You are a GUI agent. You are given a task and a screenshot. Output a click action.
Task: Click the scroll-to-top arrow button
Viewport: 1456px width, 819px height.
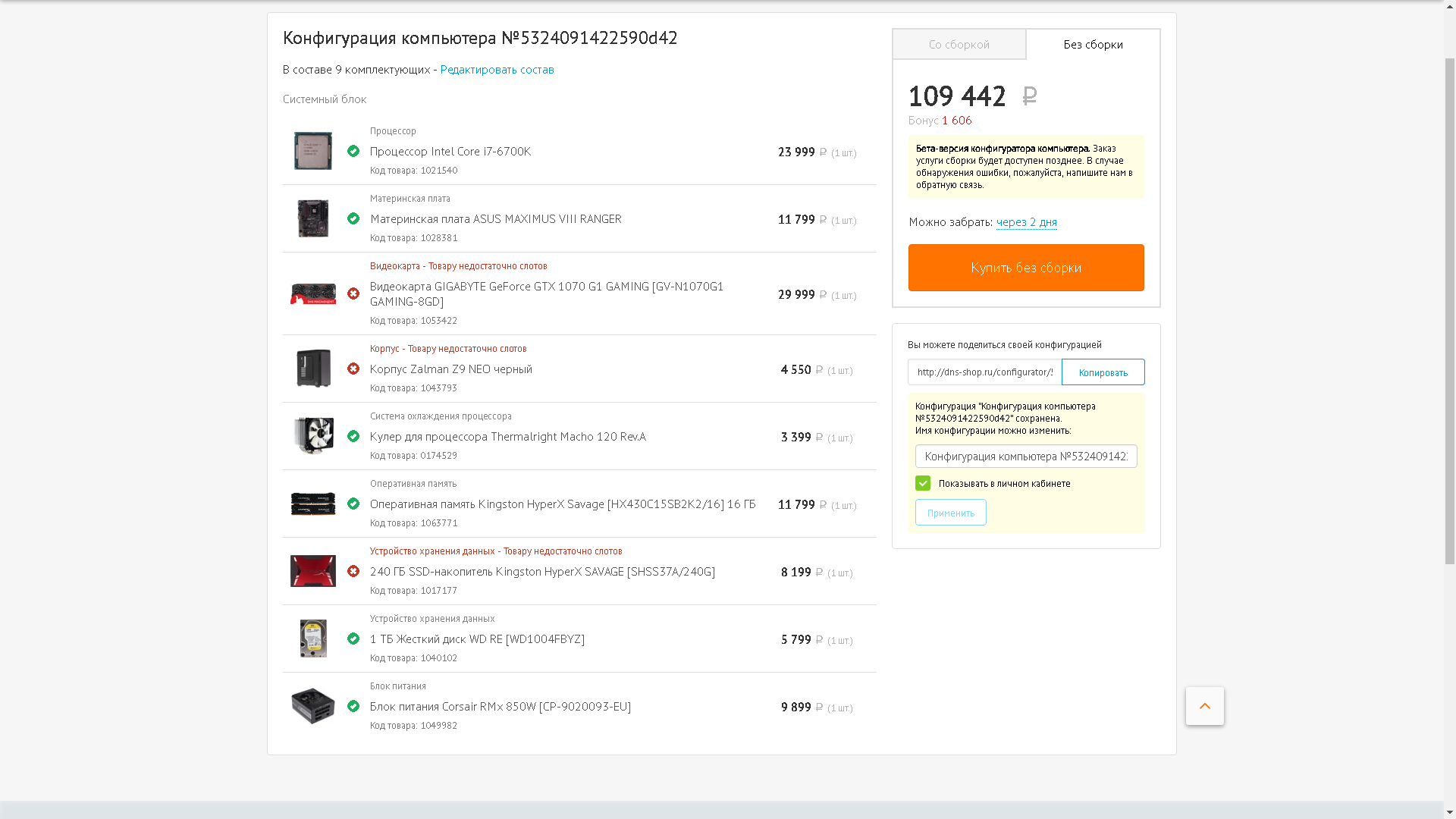pyautogui.click(x=1204, y=706)
